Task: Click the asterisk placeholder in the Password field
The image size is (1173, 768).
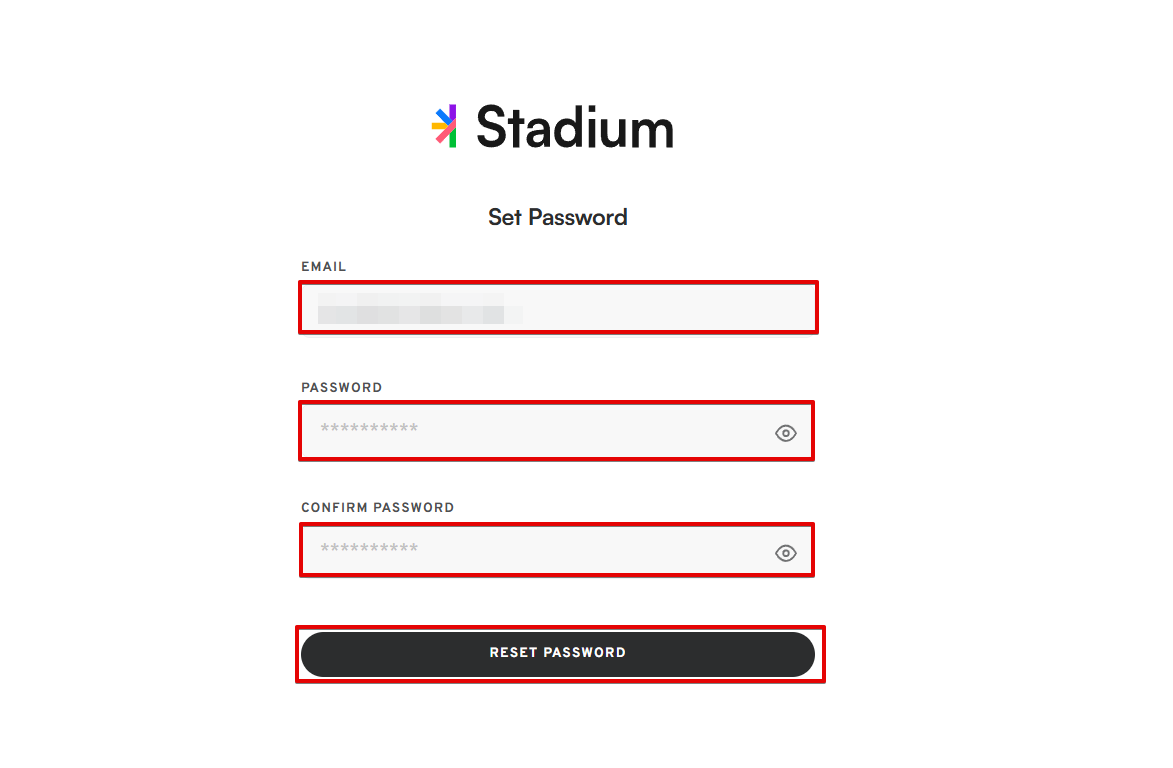Action: (x=369, y=428)
